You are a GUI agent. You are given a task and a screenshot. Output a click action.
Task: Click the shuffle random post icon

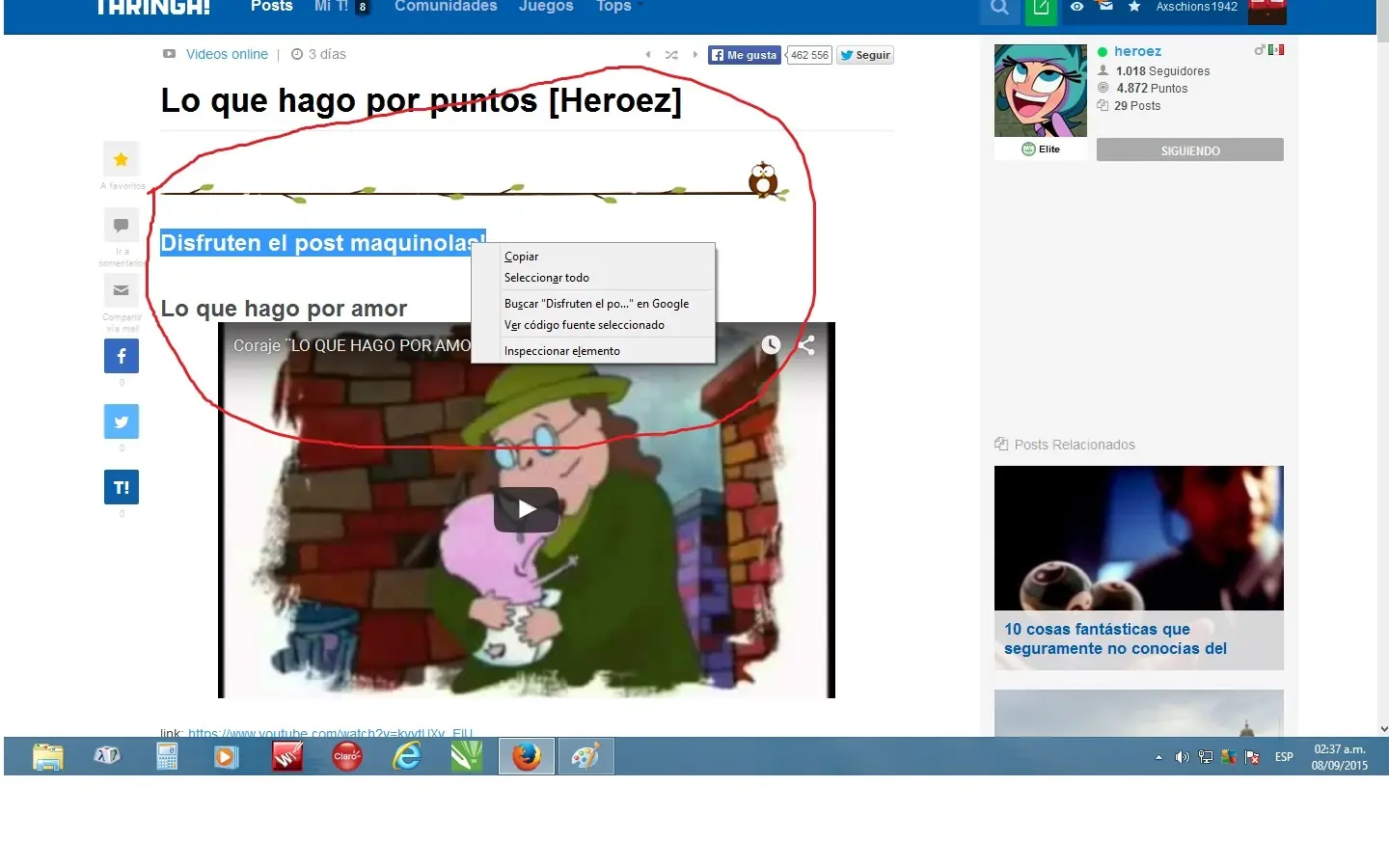(x=671, y=55)
